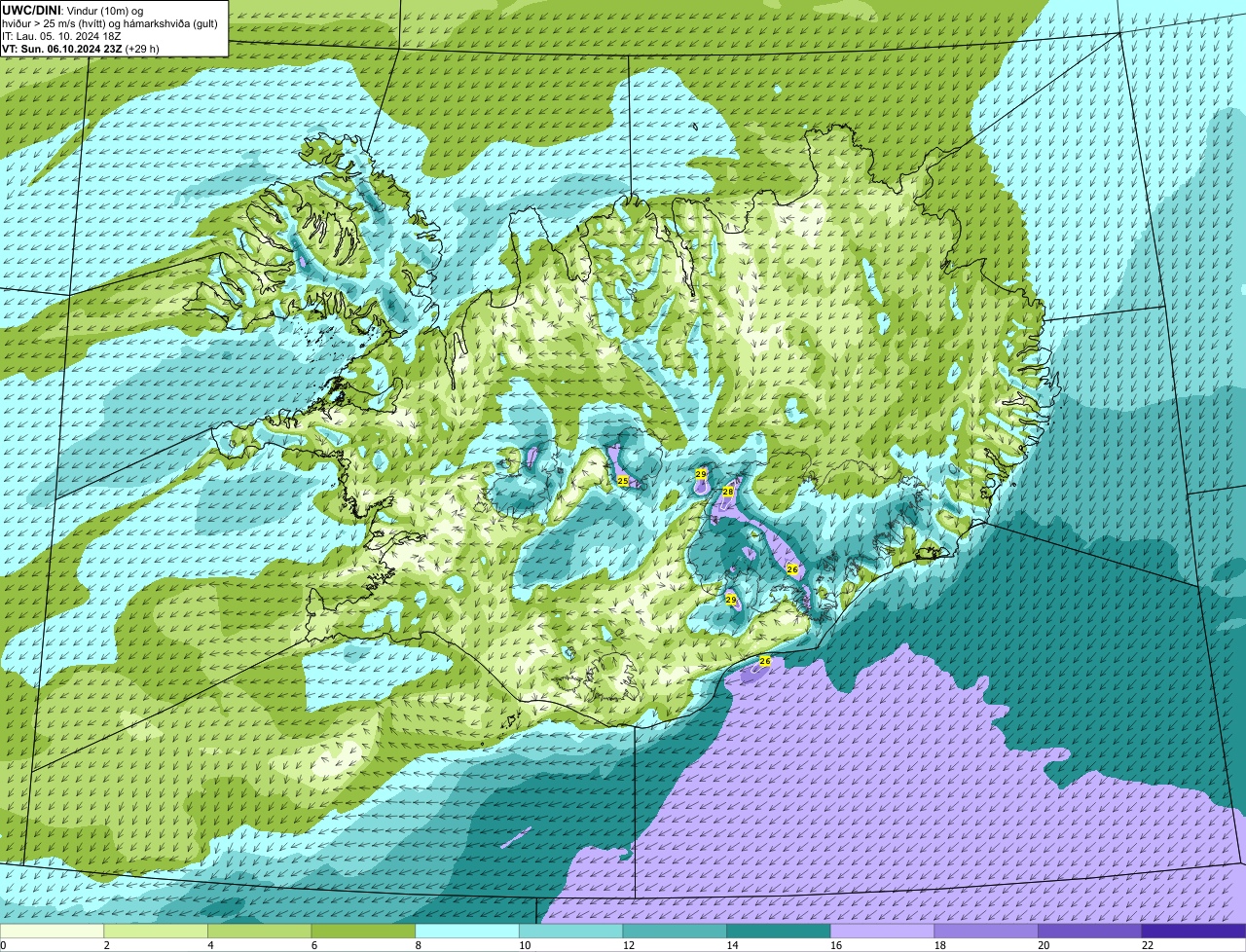Select the initial time 'IT: Lau. 05. 10. 2024 18Z'
Viewport: 1246px width, 952px height.
click(62, 36)
